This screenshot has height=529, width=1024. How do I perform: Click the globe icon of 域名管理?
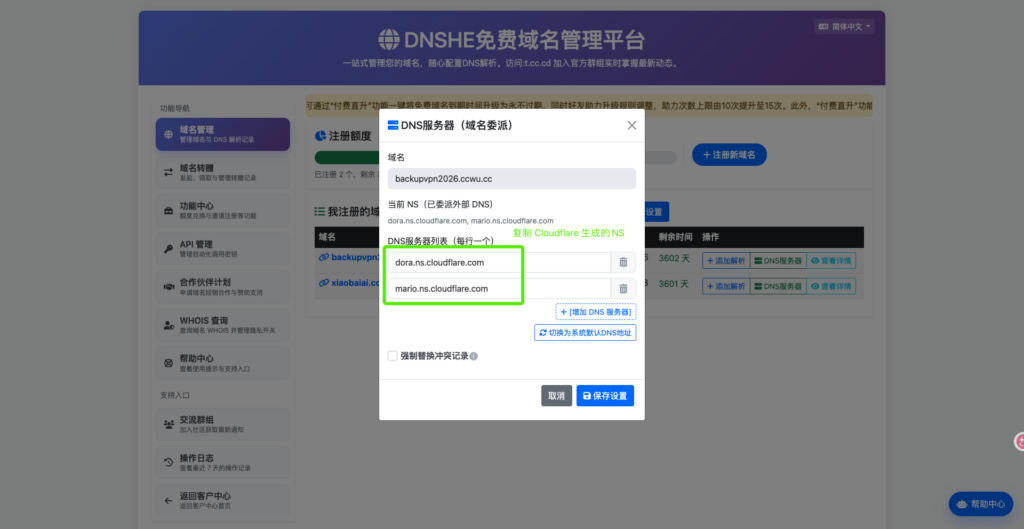tap(168, 135)
